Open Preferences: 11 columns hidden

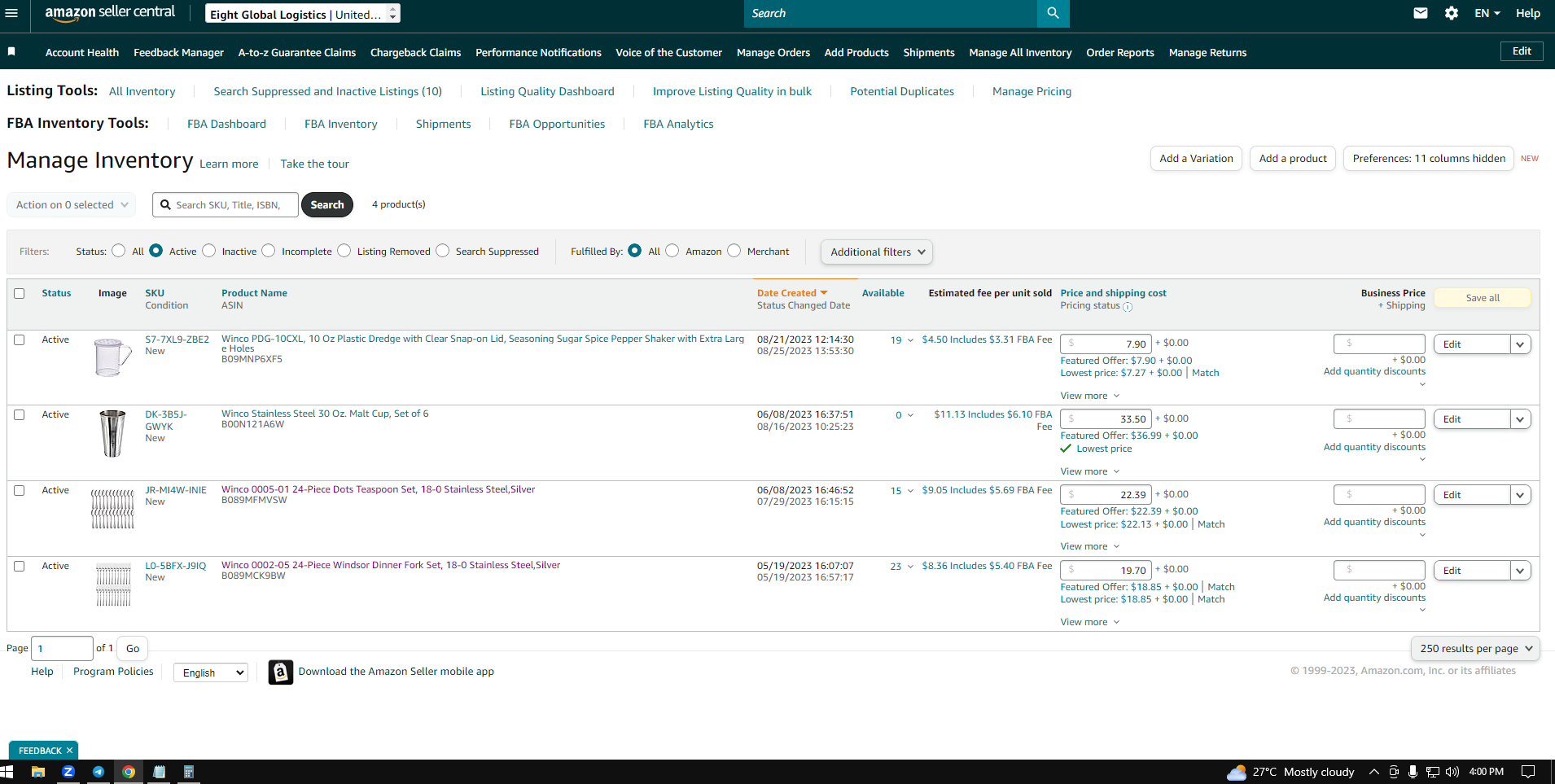point(1429,159)
